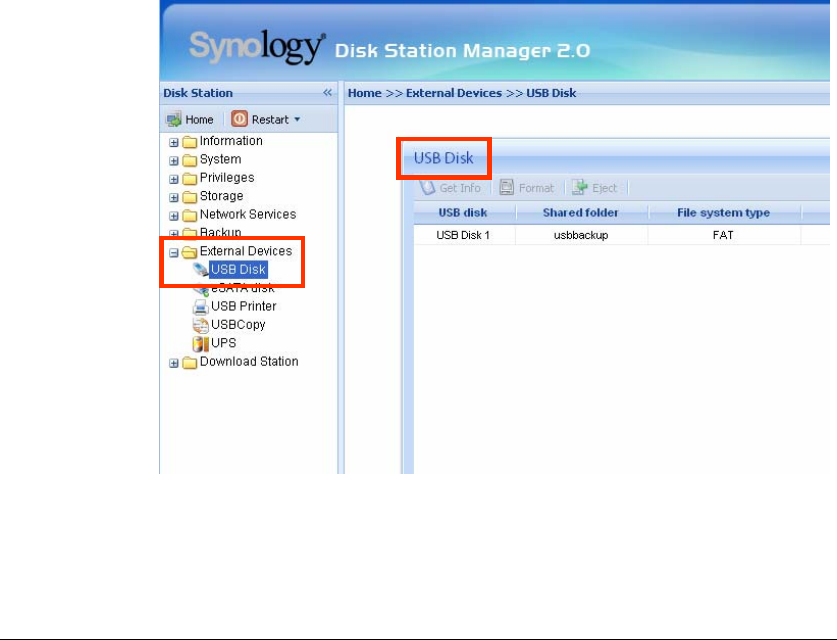The image size is (837, 640).
Task: Click the System folder icon
Action: tap(189, 160)
